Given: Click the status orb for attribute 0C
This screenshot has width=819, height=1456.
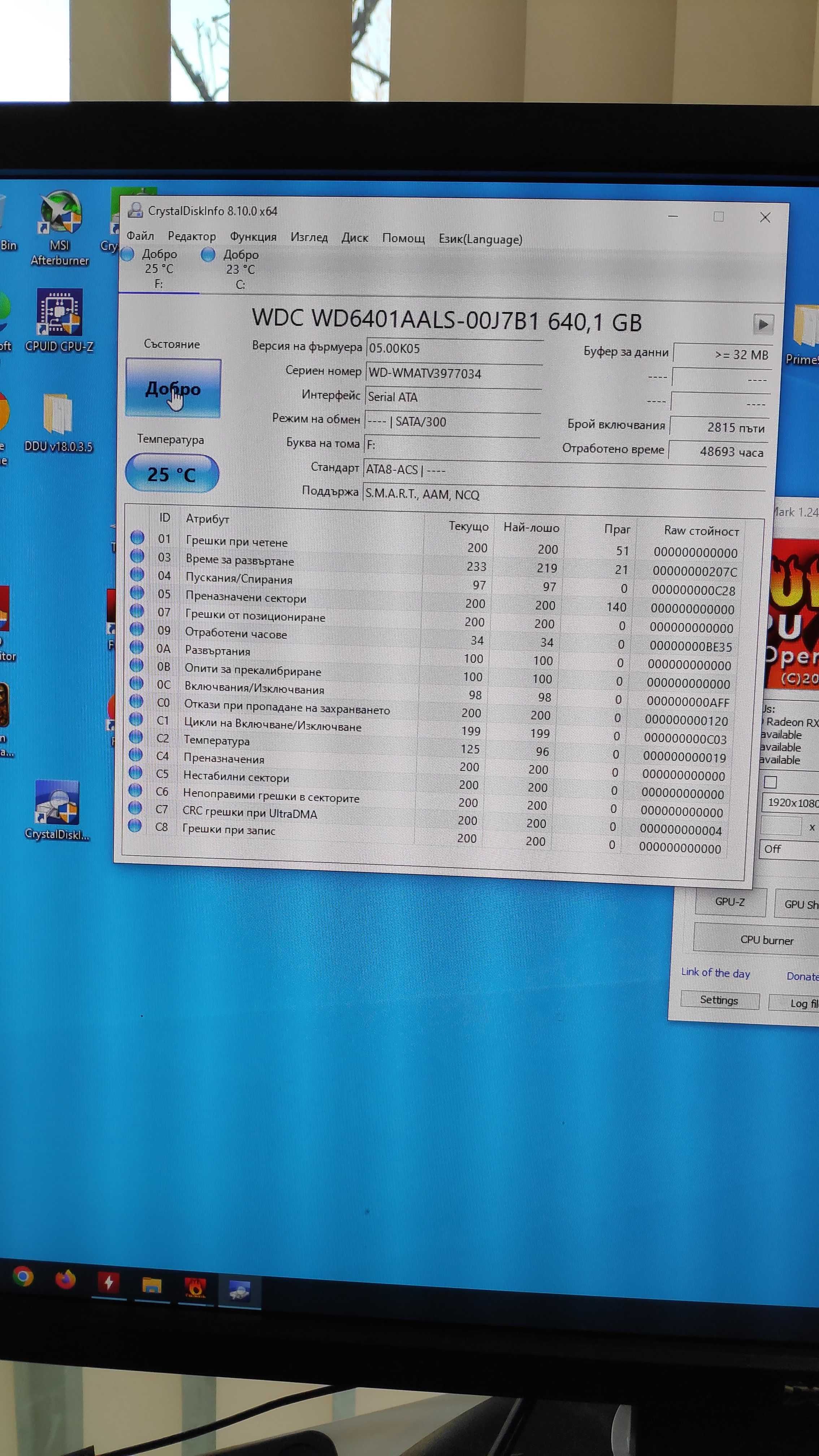Looking at the screenshot, I should [136, 683].
